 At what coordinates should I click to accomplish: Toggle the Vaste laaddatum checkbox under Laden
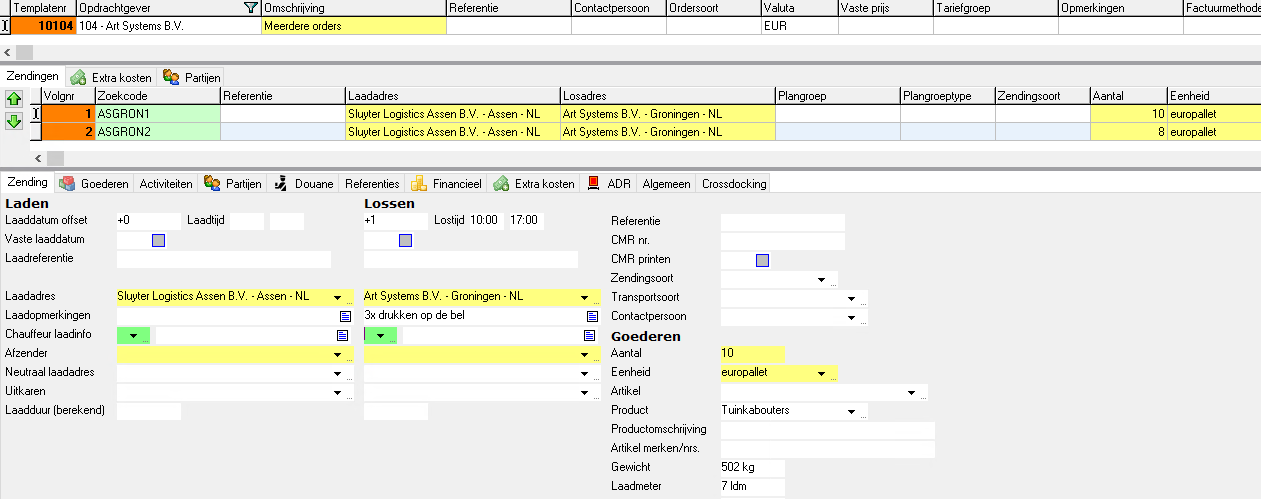pyautogui.click(x=158, y=240)
